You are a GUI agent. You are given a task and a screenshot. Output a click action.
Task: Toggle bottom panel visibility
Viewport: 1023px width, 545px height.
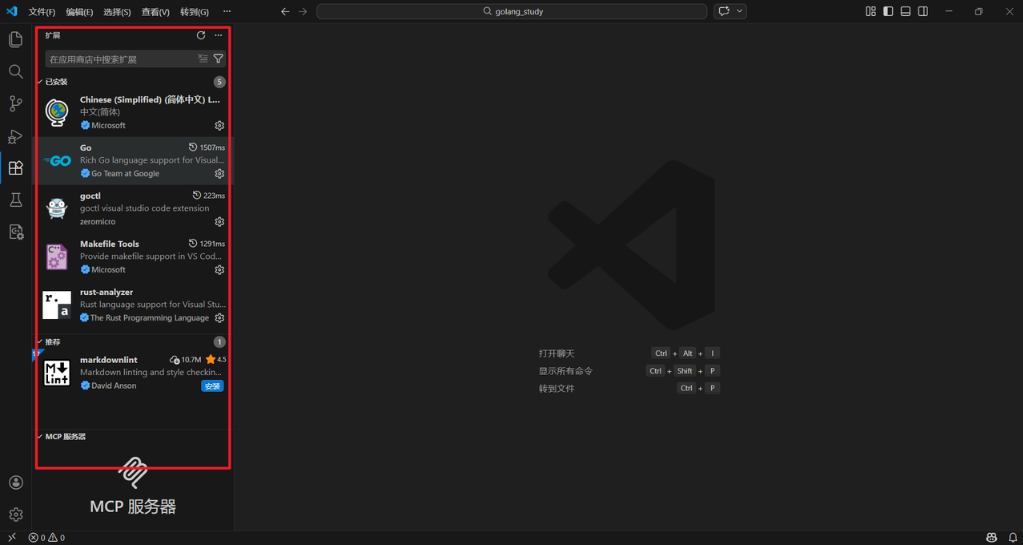[906, 11]
